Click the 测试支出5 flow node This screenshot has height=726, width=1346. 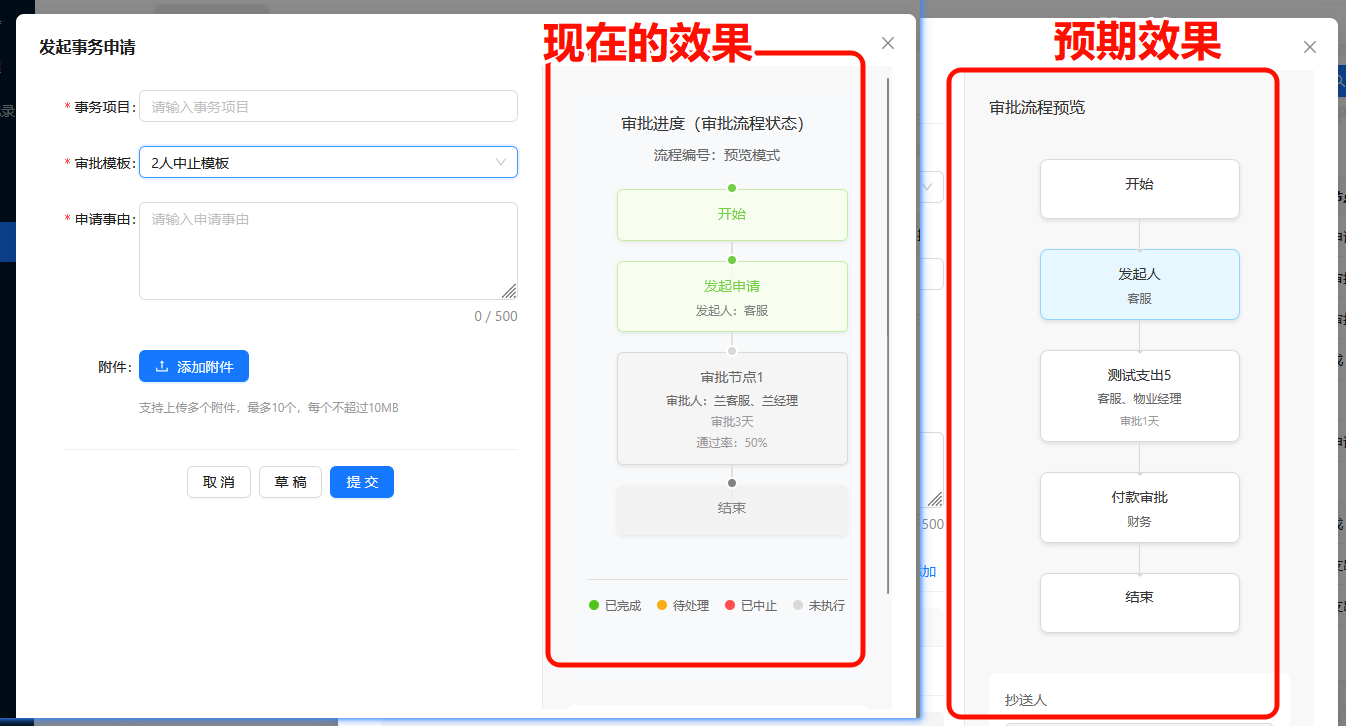pos(1139,395)
